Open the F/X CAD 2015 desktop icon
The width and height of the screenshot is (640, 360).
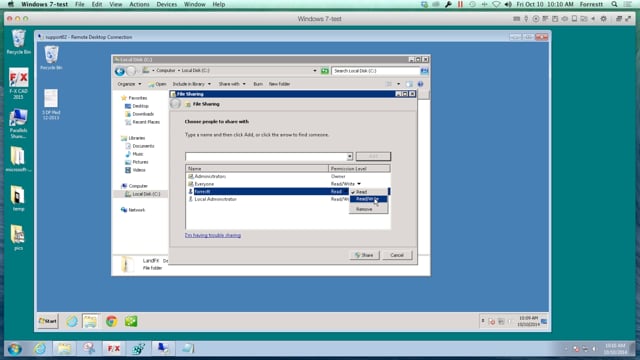pyautogui.click(x=18, y=84)
